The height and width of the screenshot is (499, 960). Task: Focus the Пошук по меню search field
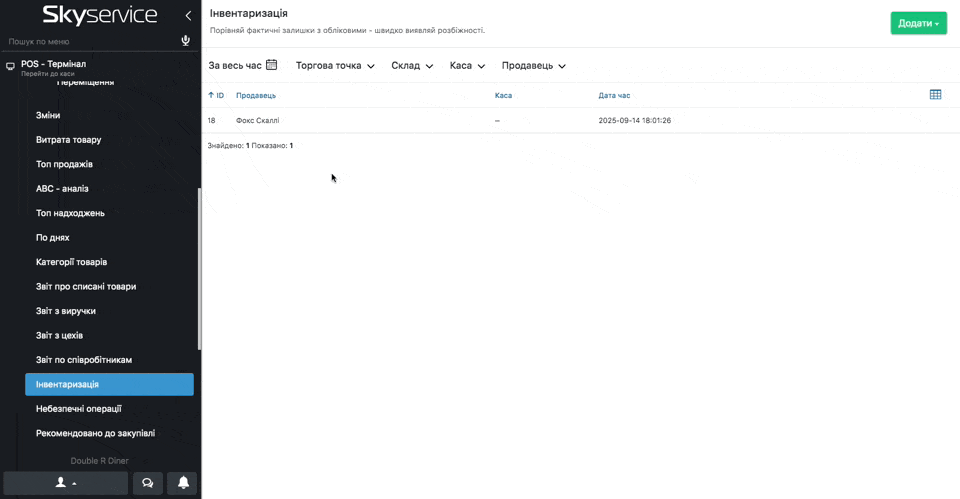tap(90, 41)
